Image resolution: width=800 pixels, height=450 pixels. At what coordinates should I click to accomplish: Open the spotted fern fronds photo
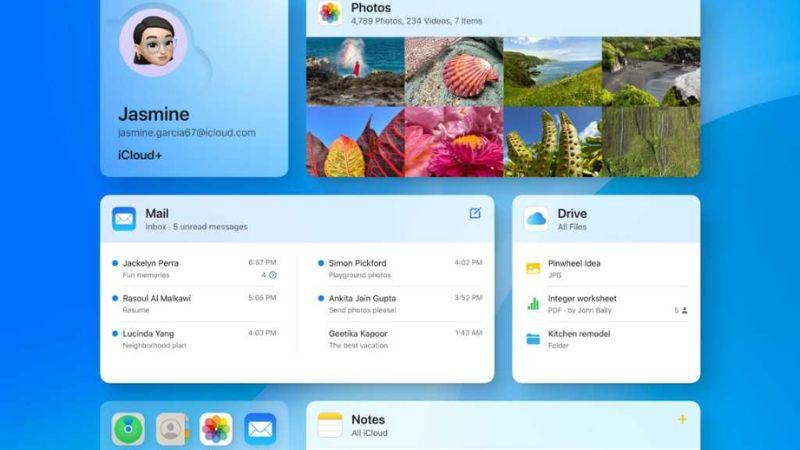point(553,142)
